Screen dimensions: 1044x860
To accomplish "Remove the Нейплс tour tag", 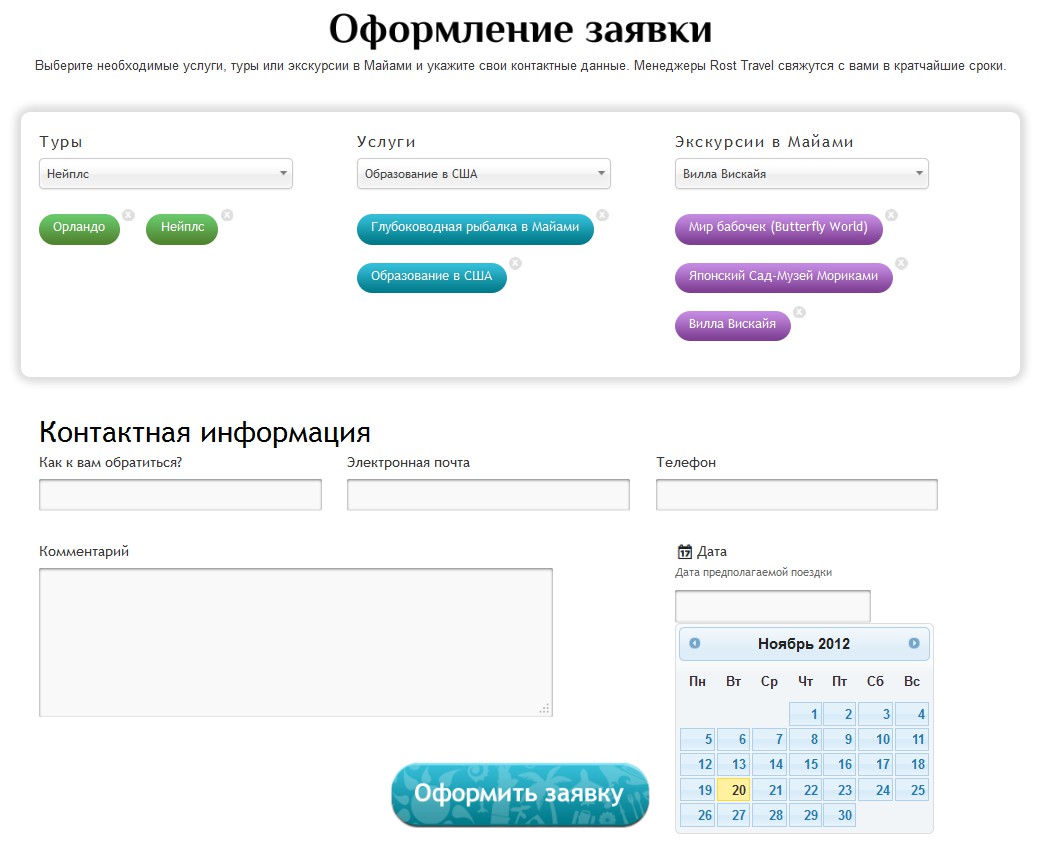I will point(227,215).
